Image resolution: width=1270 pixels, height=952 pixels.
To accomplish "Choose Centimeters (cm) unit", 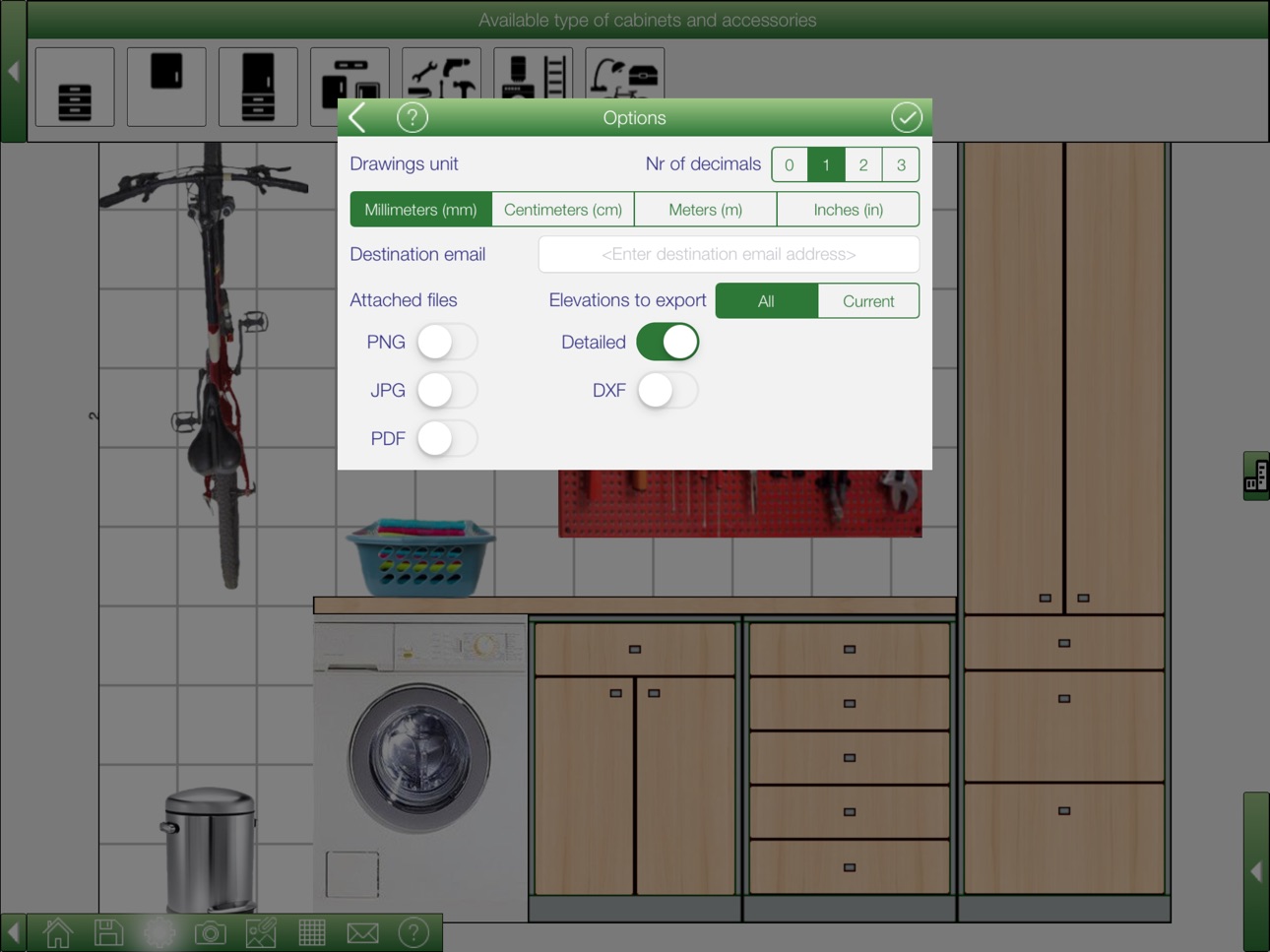I will point(563,210).
